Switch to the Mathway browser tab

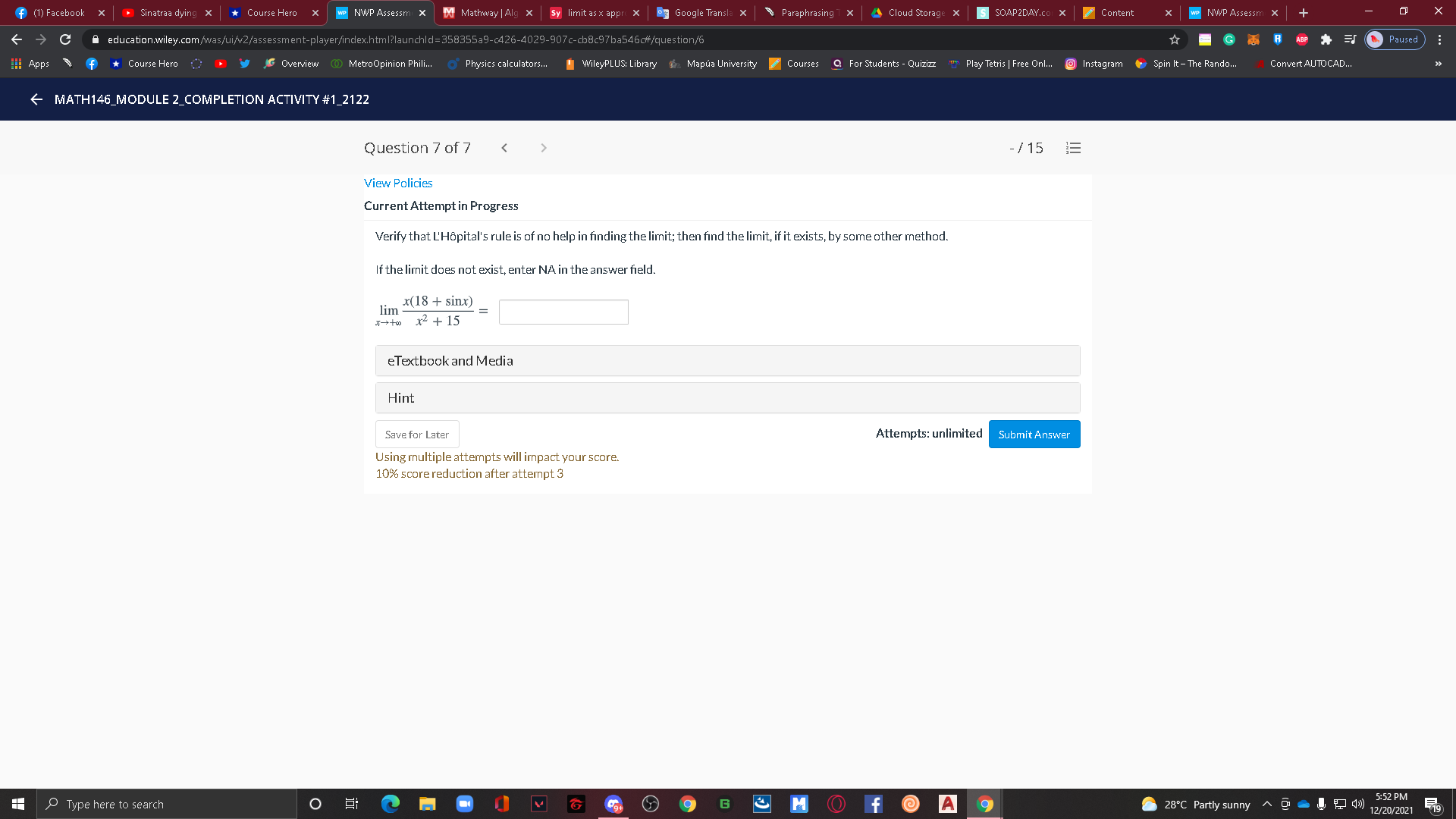pyautogui.click(x=485, y=12)
